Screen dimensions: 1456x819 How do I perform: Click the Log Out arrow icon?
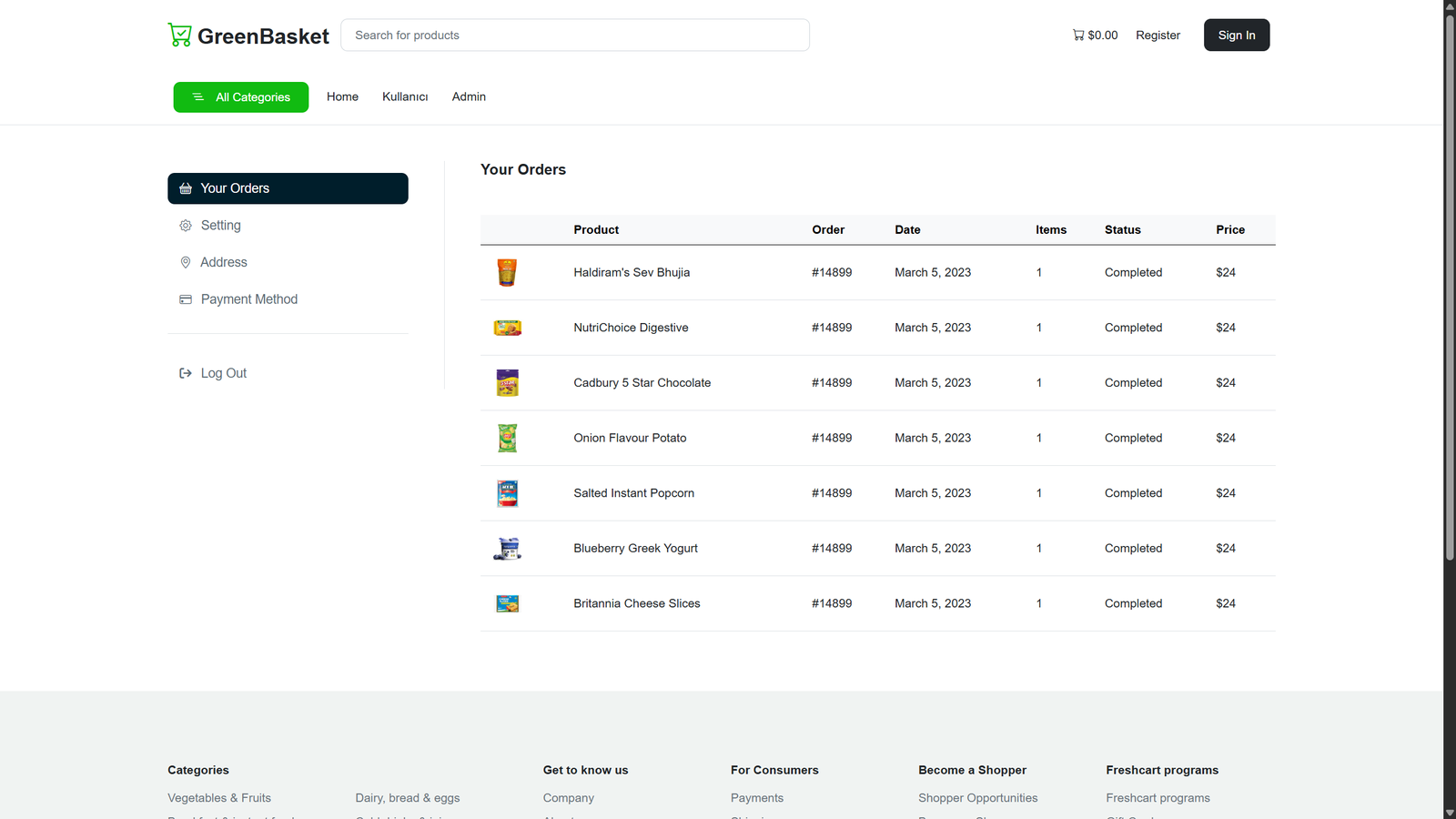pos(186,373)
